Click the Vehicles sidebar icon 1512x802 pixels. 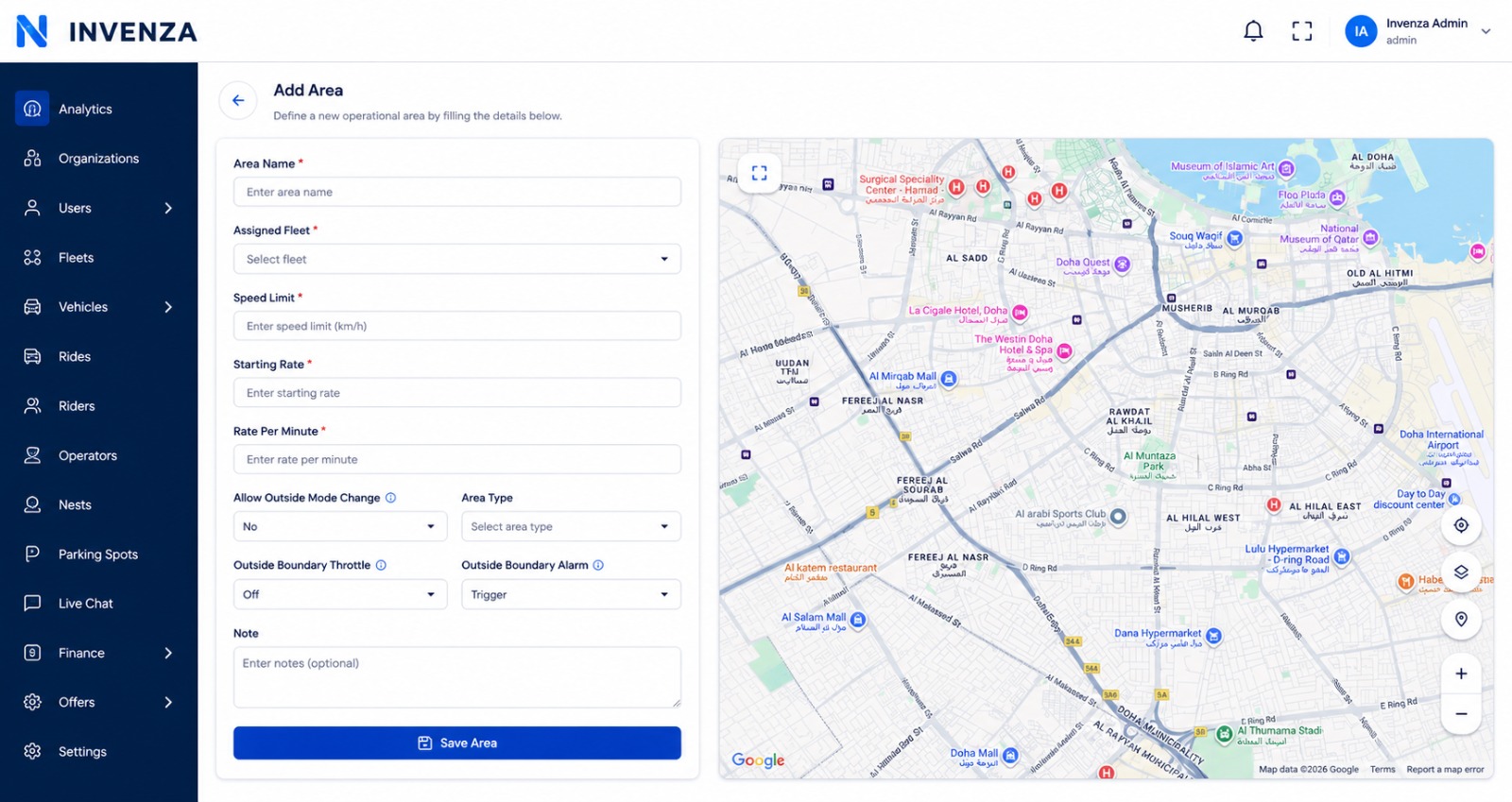point(32,307)
